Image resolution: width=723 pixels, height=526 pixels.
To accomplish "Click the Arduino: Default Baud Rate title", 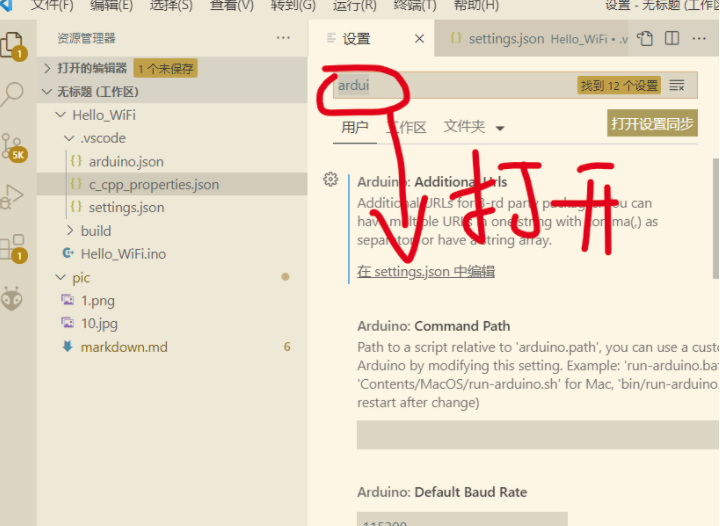I will tap(442, 492).
